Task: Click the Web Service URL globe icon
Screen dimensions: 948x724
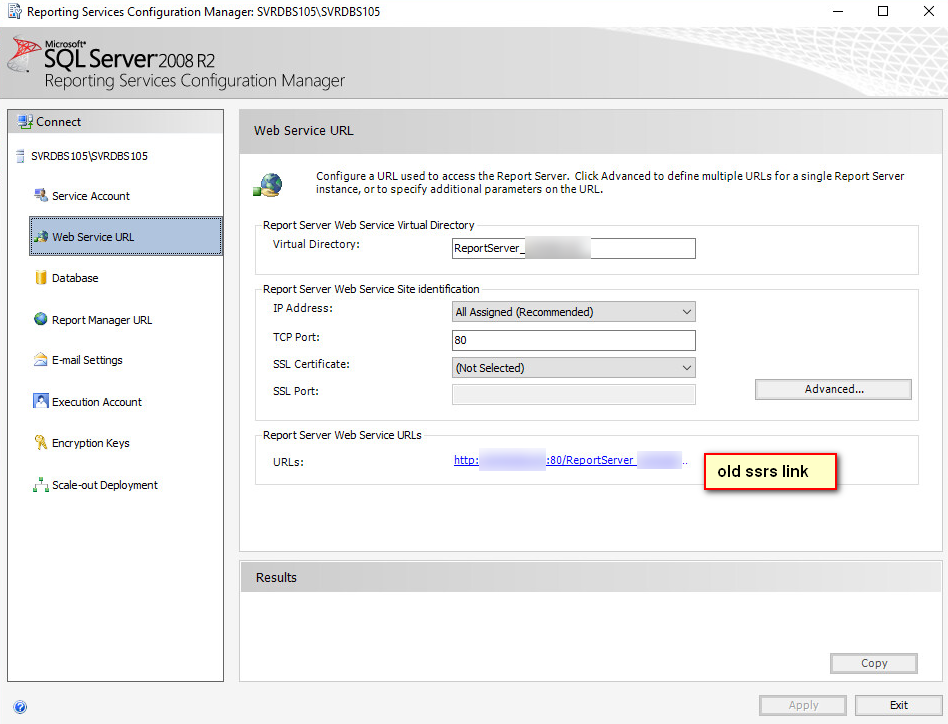Action: coord(41,236)
